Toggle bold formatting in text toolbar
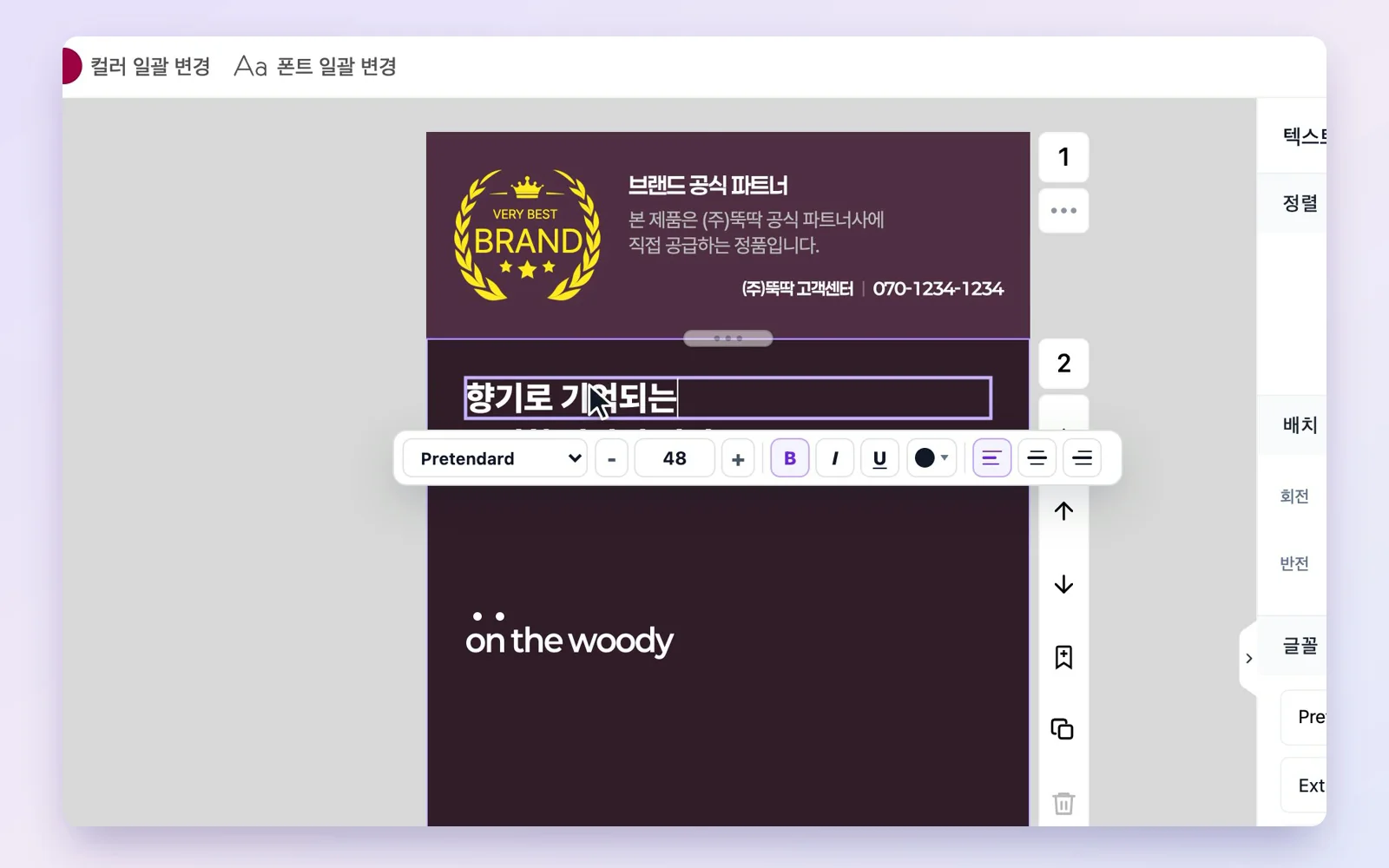Viewport: 1389px width, 868px height. (790, 458)
